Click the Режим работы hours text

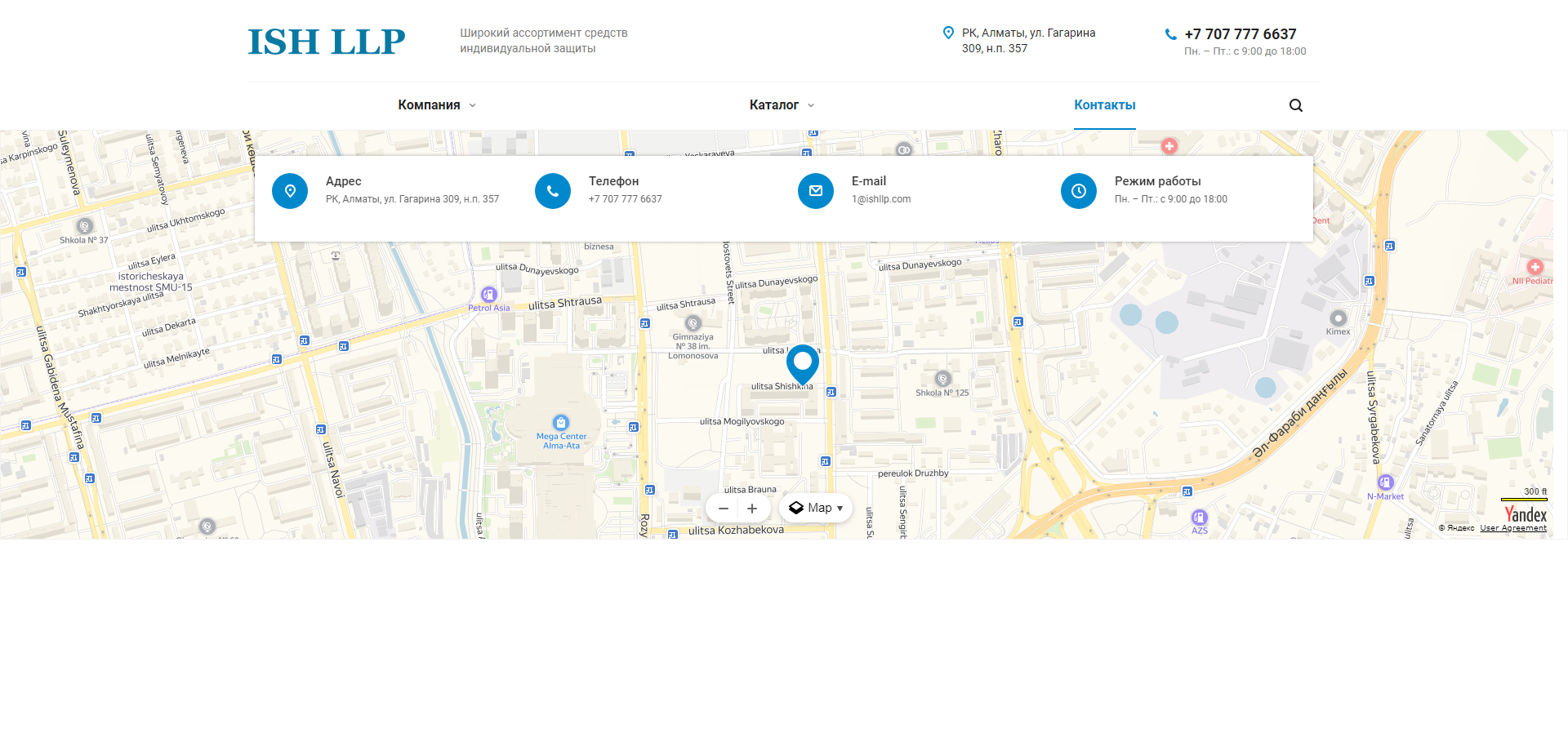[1170, 199]
